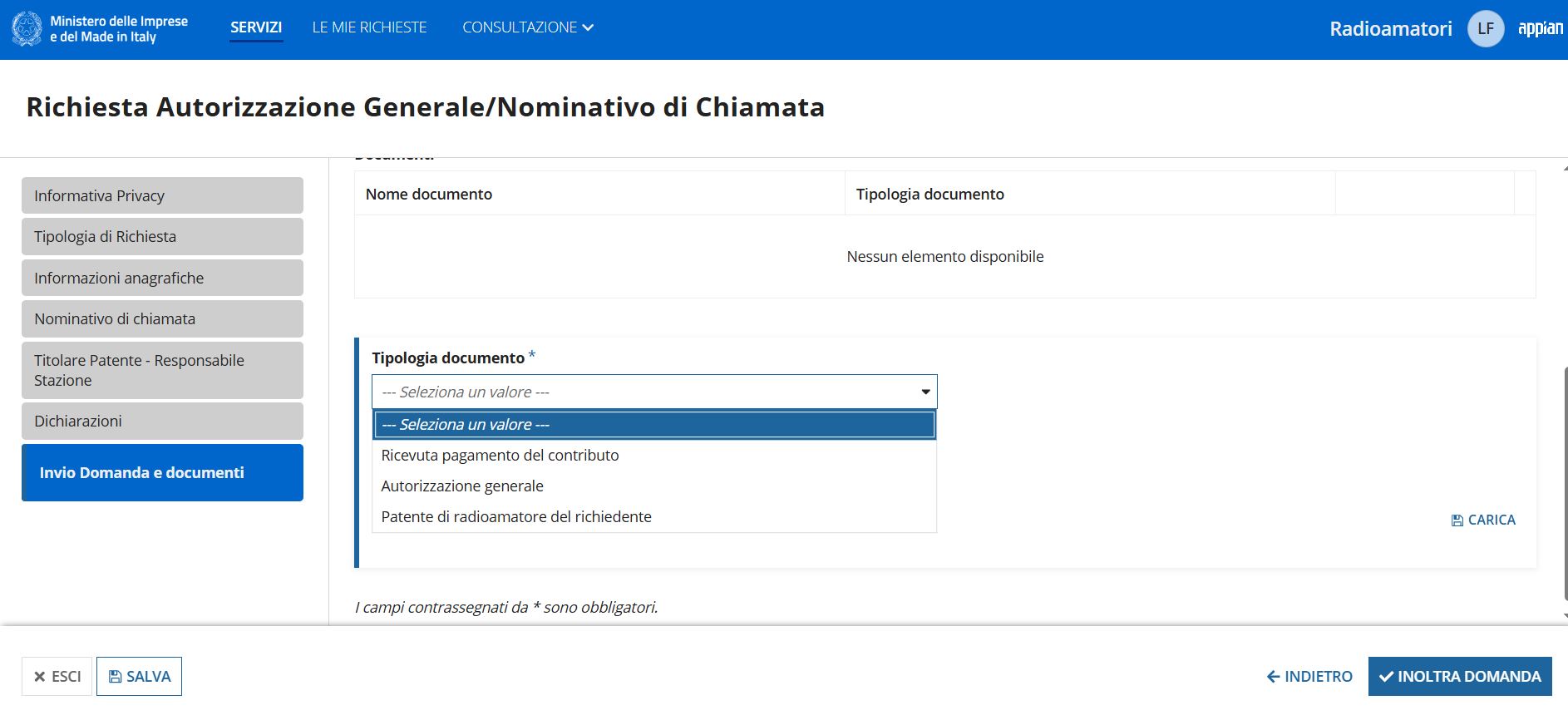This screenshot has width=1568, height=720.
Task: Open Nominativo di chiamata step
Action: click(162, 318)
